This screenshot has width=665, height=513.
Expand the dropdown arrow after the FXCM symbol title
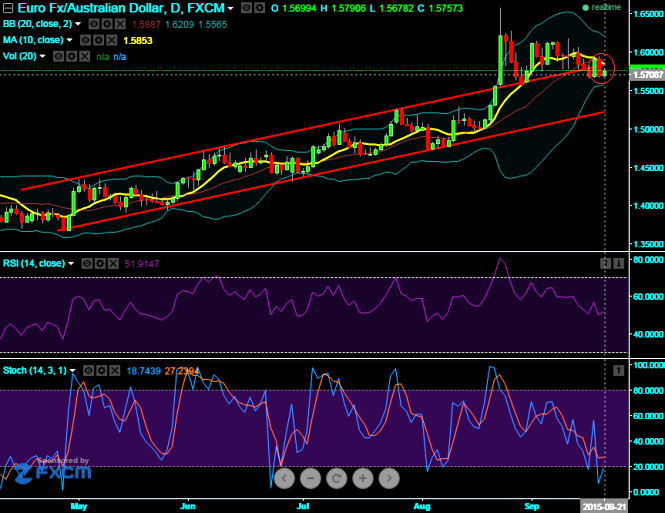230,8
